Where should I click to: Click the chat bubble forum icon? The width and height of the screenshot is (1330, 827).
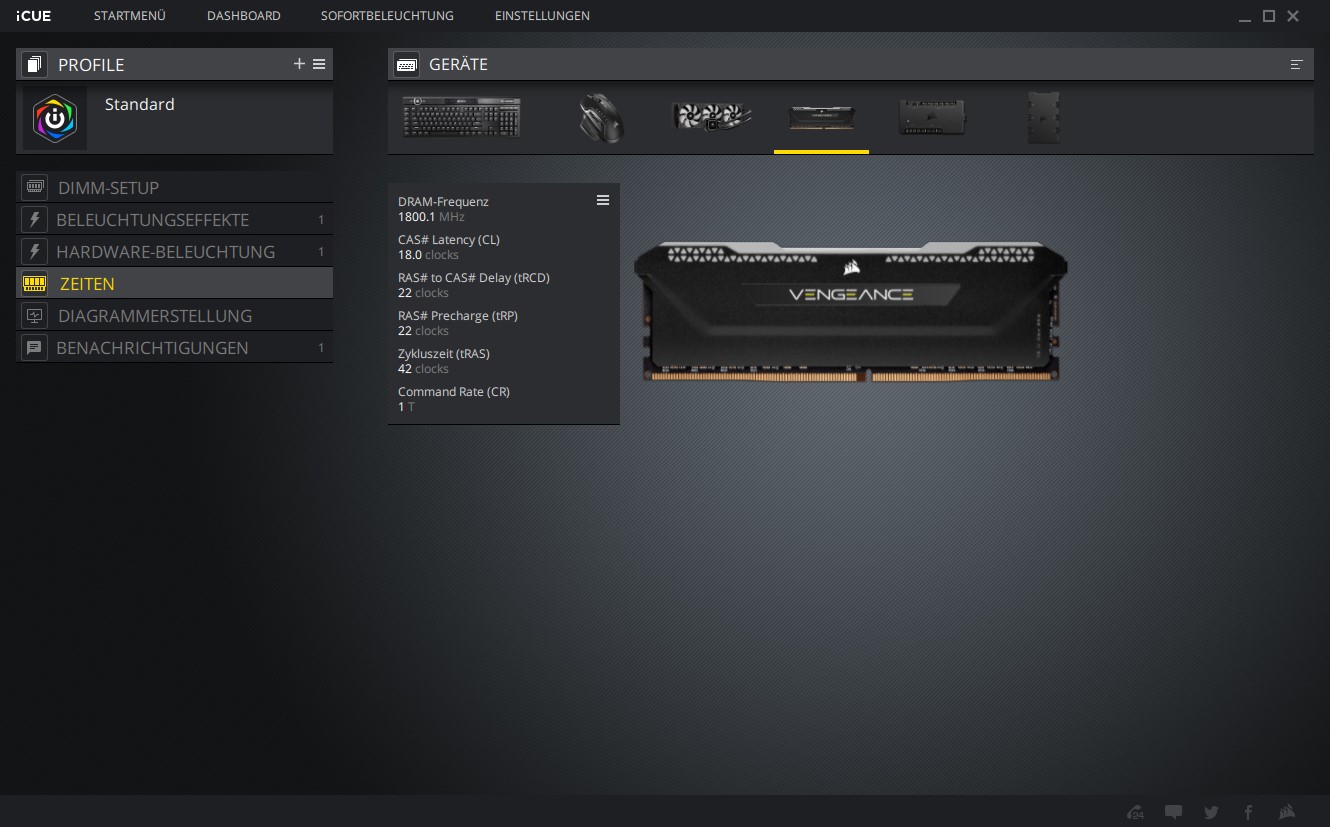click(x=1174, y=812)
